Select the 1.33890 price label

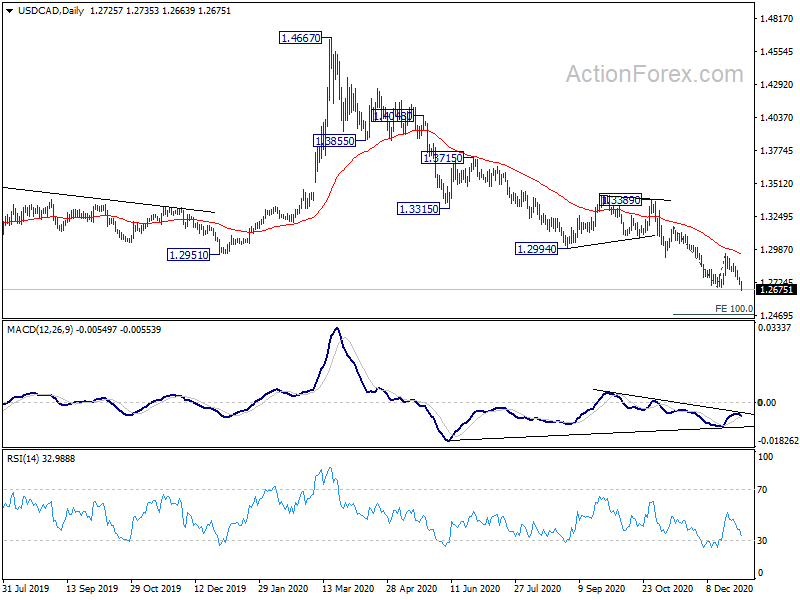coord(620,200)
